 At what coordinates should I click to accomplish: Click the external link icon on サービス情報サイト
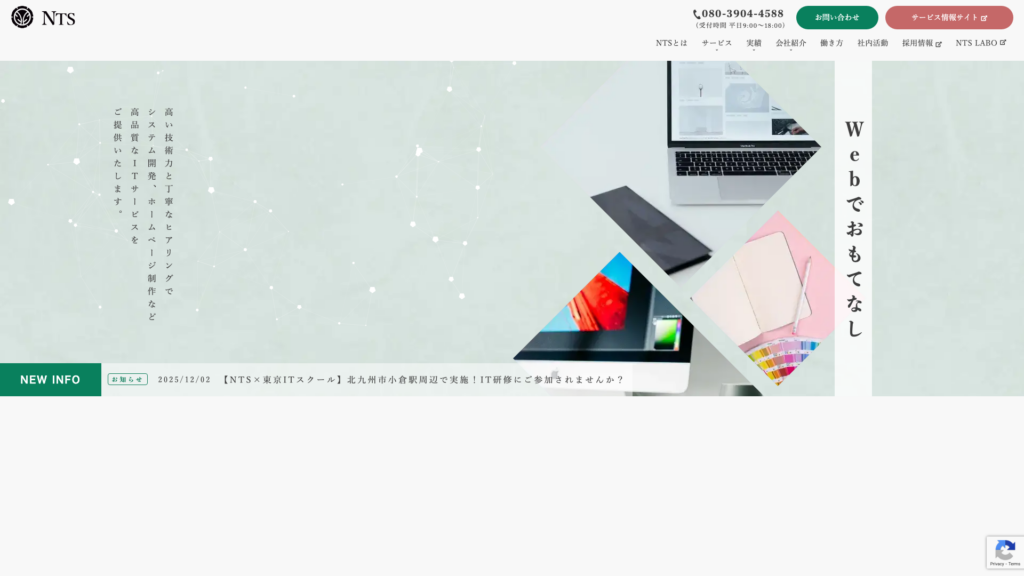tap(984, 18)
